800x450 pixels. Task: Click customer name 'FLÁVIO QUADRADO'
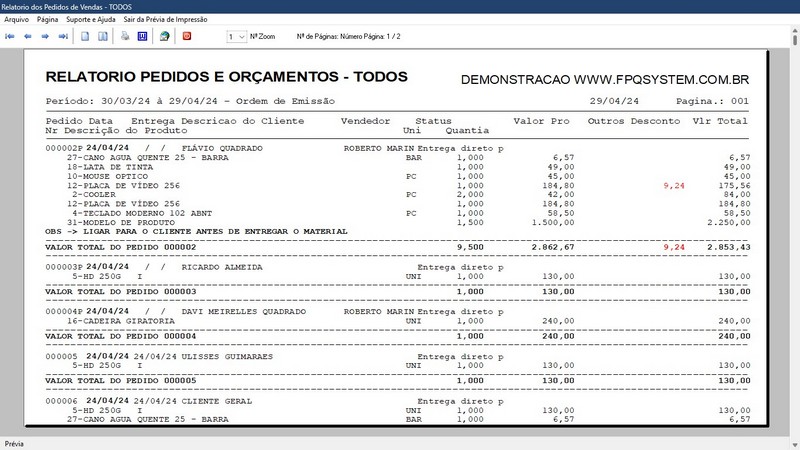(x=222, y=148)
